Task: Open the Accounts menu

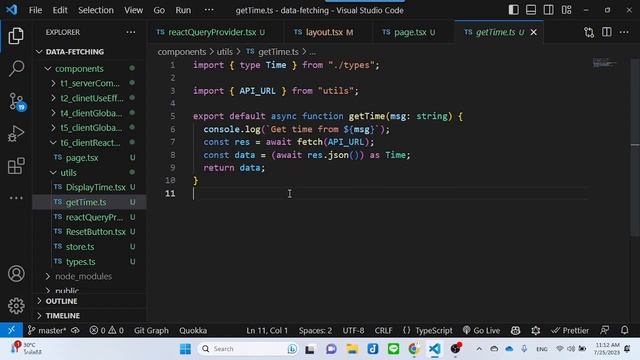Action: click(x=16, y=273)
